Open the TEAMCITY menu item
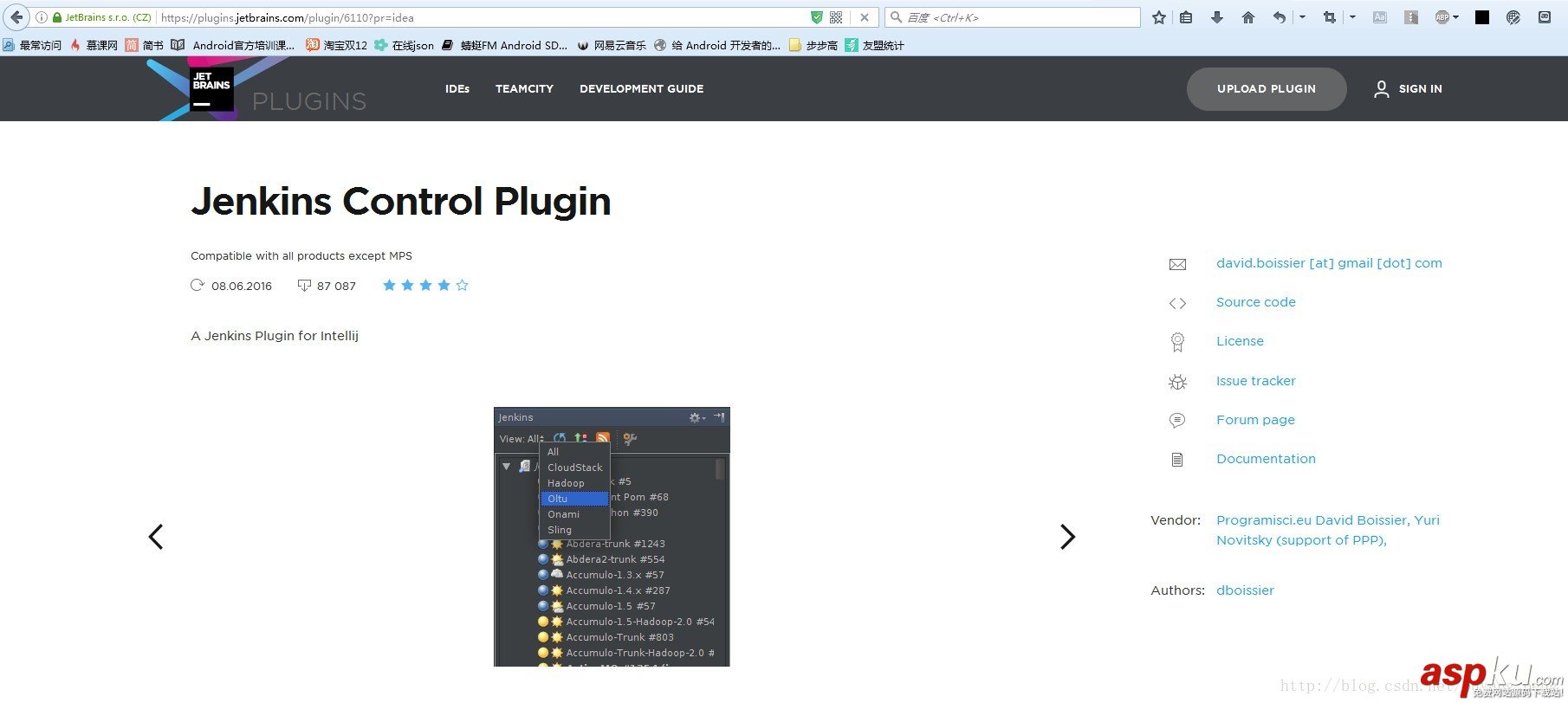Image resolution: width=1568 pixels, height=703 pixels. tap(524, 88)
